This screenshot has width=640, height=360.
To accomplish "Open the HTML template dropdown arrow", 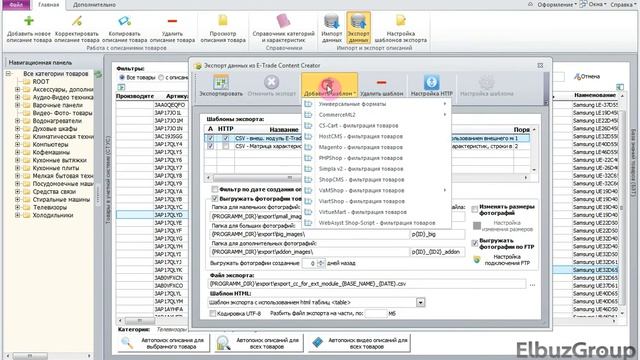I will click(x=420, y=302).
